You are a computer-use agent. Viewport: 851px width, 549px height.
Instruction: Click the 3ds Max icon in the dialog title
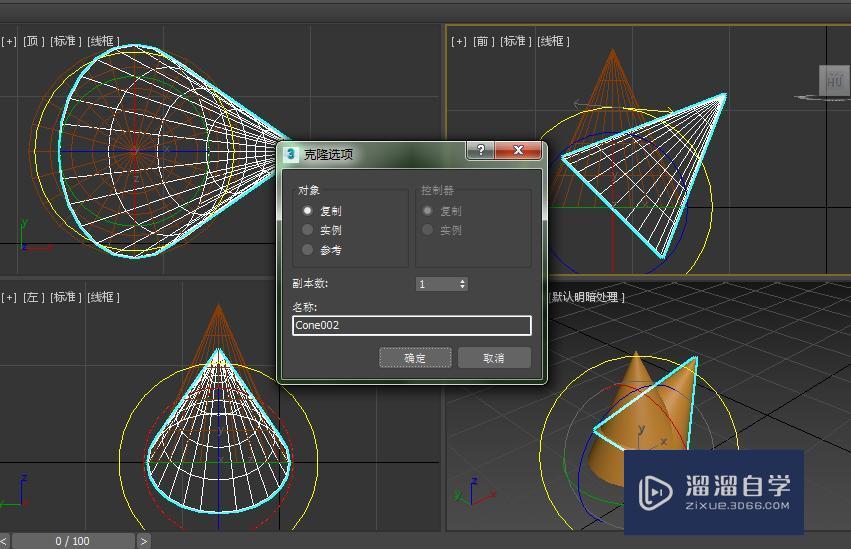tap(291, 154)
